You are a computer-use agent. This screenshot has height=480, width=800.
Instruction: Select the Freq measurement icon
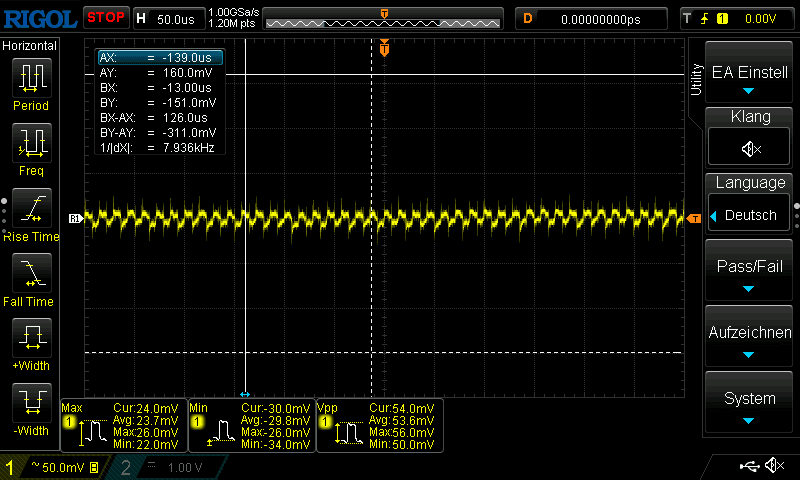[x=32, y=143]
